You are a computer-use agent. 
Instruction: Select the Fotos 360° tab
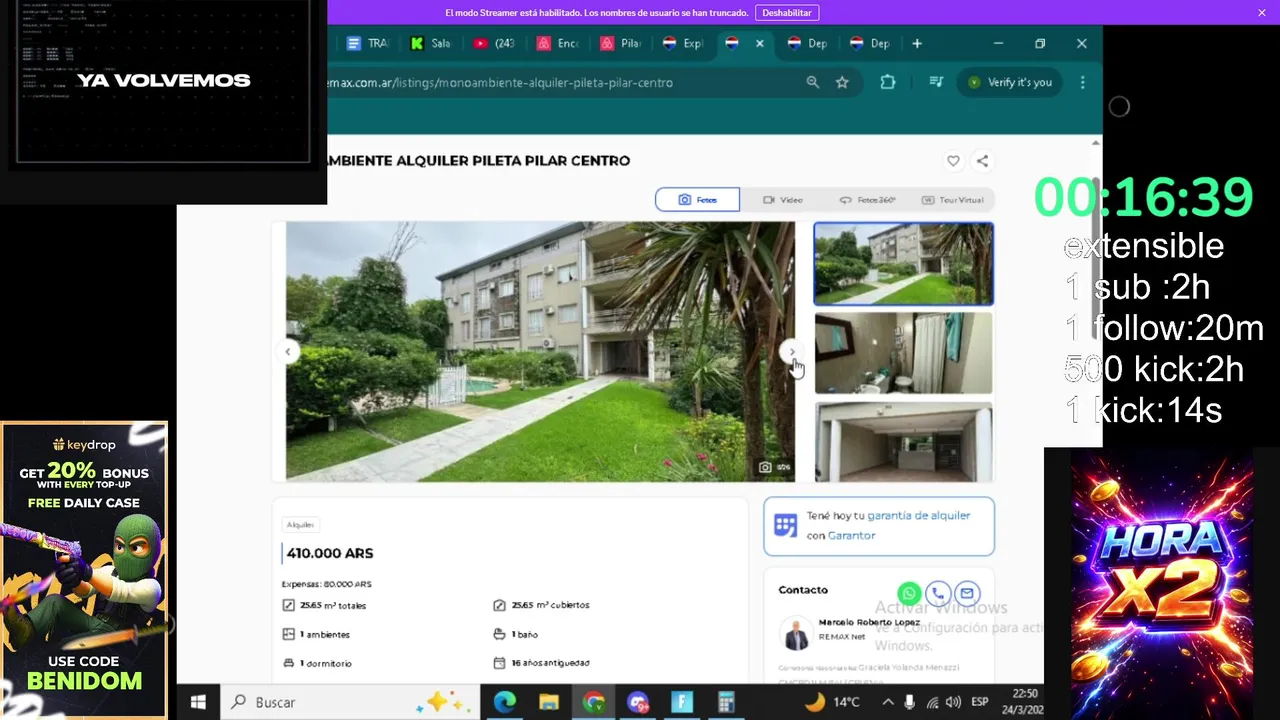(x=867, y=200)
